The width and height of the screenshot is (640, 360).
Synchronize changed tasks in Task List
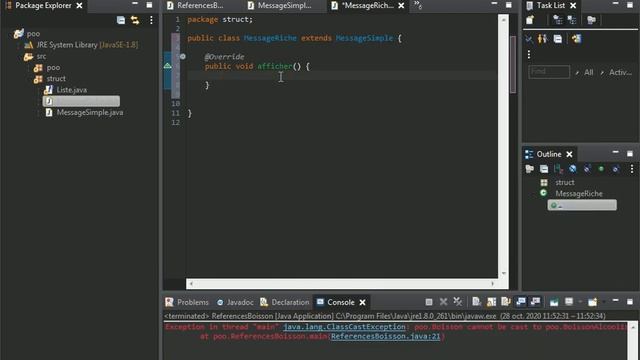tap(576, 39)
